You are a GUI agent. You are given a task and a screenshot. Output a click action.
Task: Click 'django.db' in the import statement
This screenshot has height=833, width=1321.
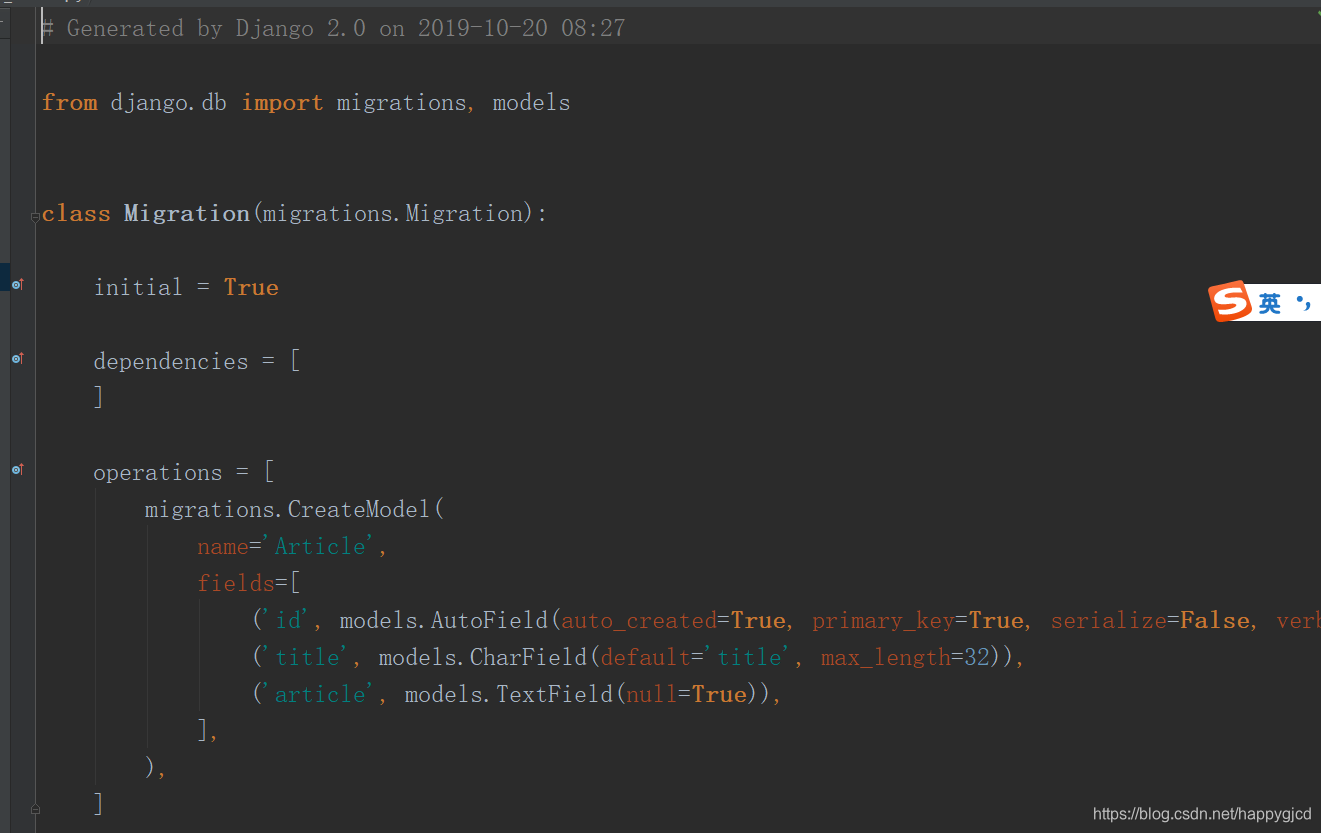tap(169, 103)
